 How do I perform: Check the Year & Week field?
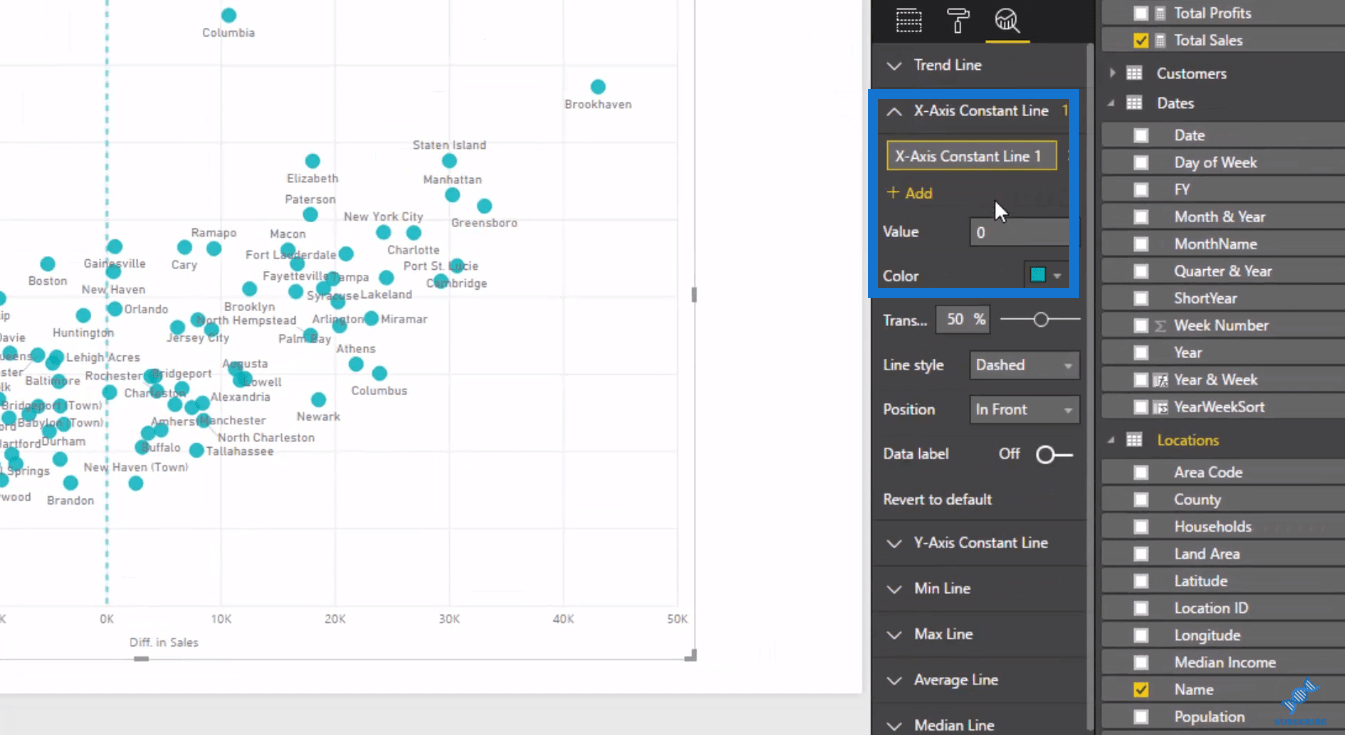coord(1141,380)
